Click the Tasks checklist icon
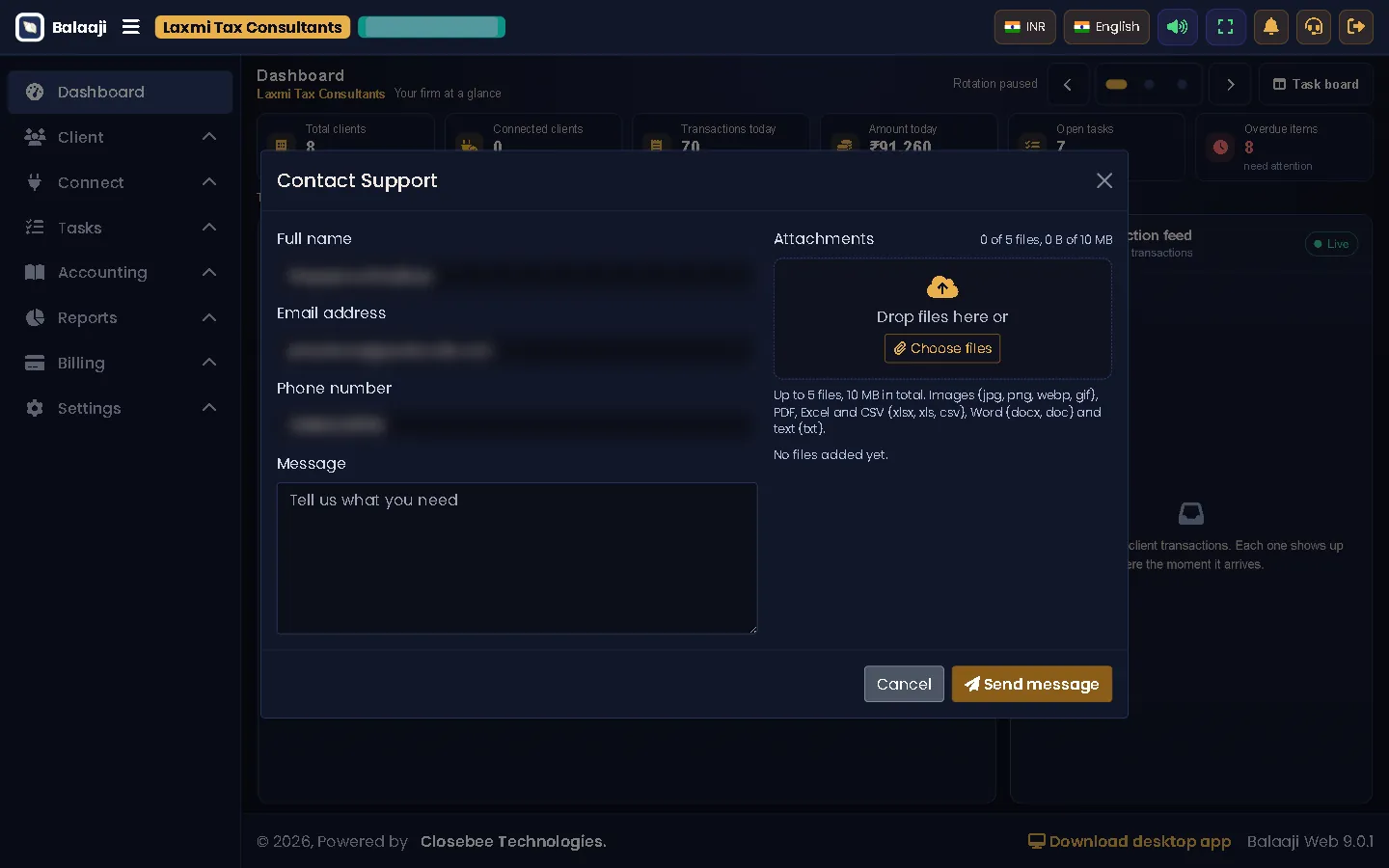 click(x=35, y=228)
